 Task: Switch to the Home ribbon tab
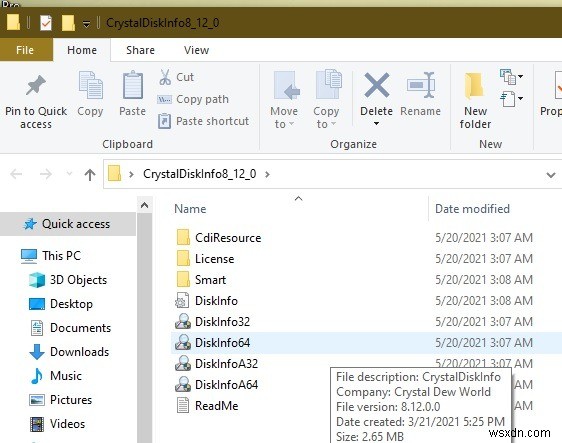pos(82,50)
